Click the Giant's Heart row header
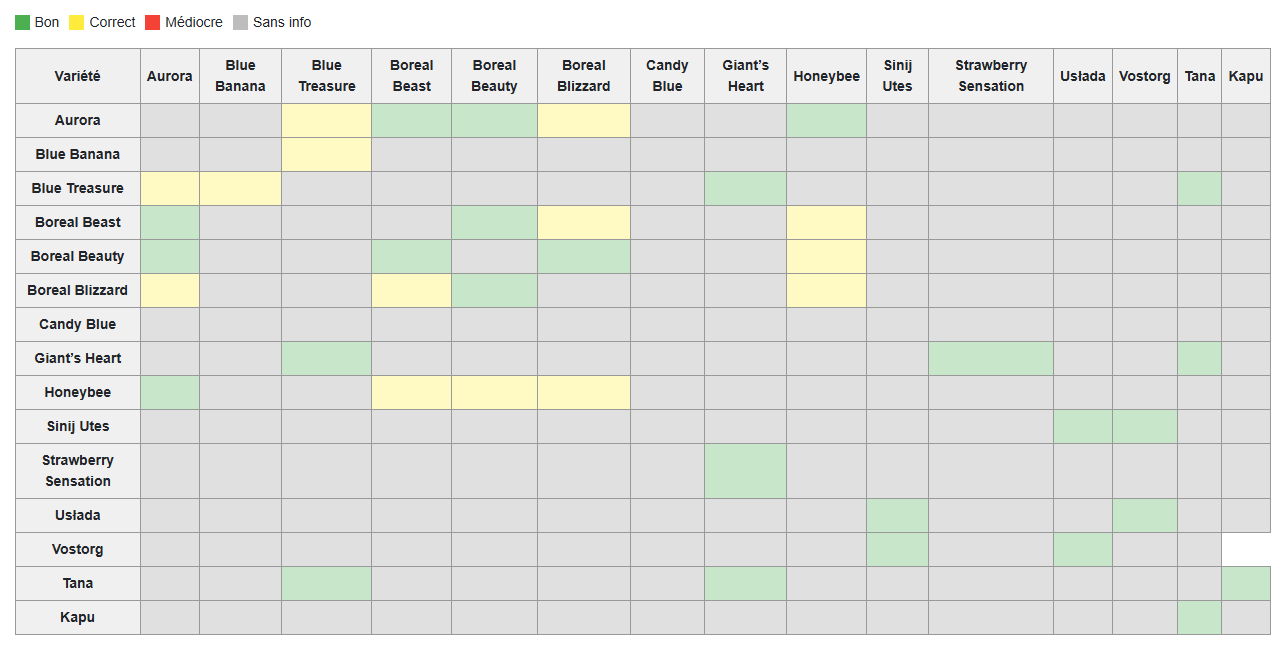The height and width of the screenshot is (658, 1288). pyautogui.click(x=78, y=358)
